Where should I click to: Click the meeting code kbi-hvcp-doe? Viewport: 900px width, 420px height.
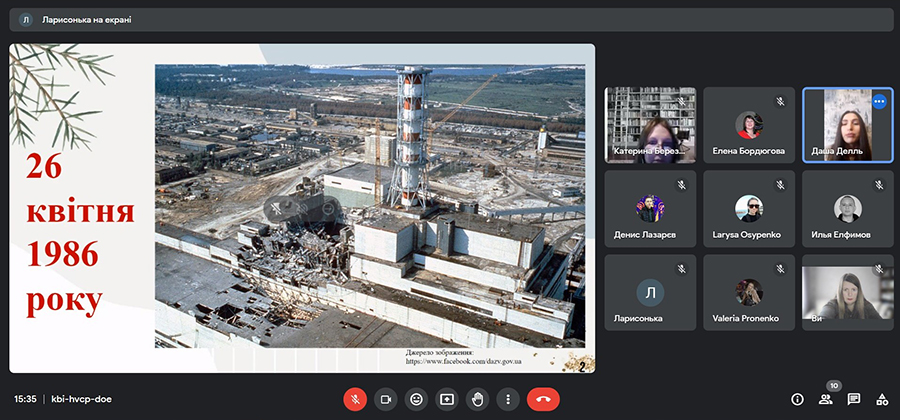[81, 399]
